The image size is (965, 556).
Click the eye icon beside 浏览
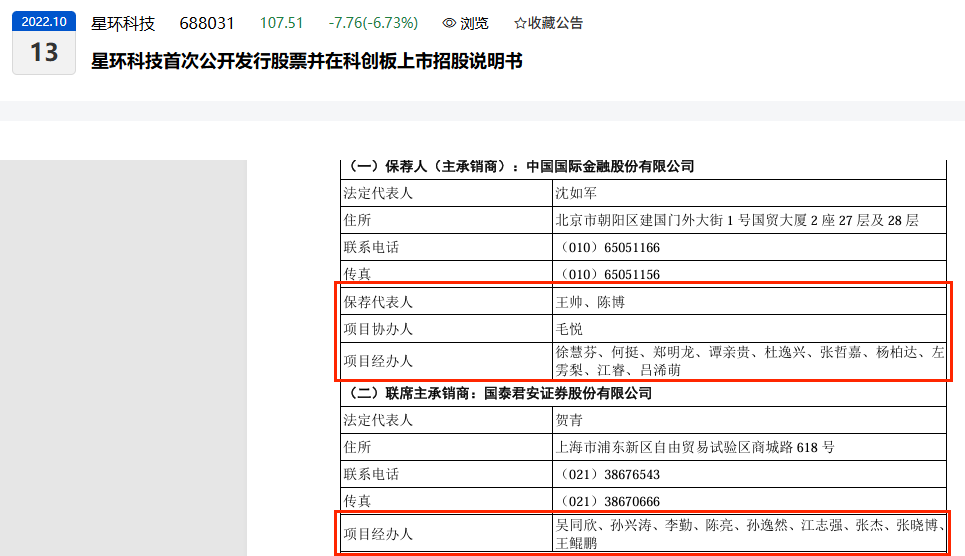coord(449,23)
